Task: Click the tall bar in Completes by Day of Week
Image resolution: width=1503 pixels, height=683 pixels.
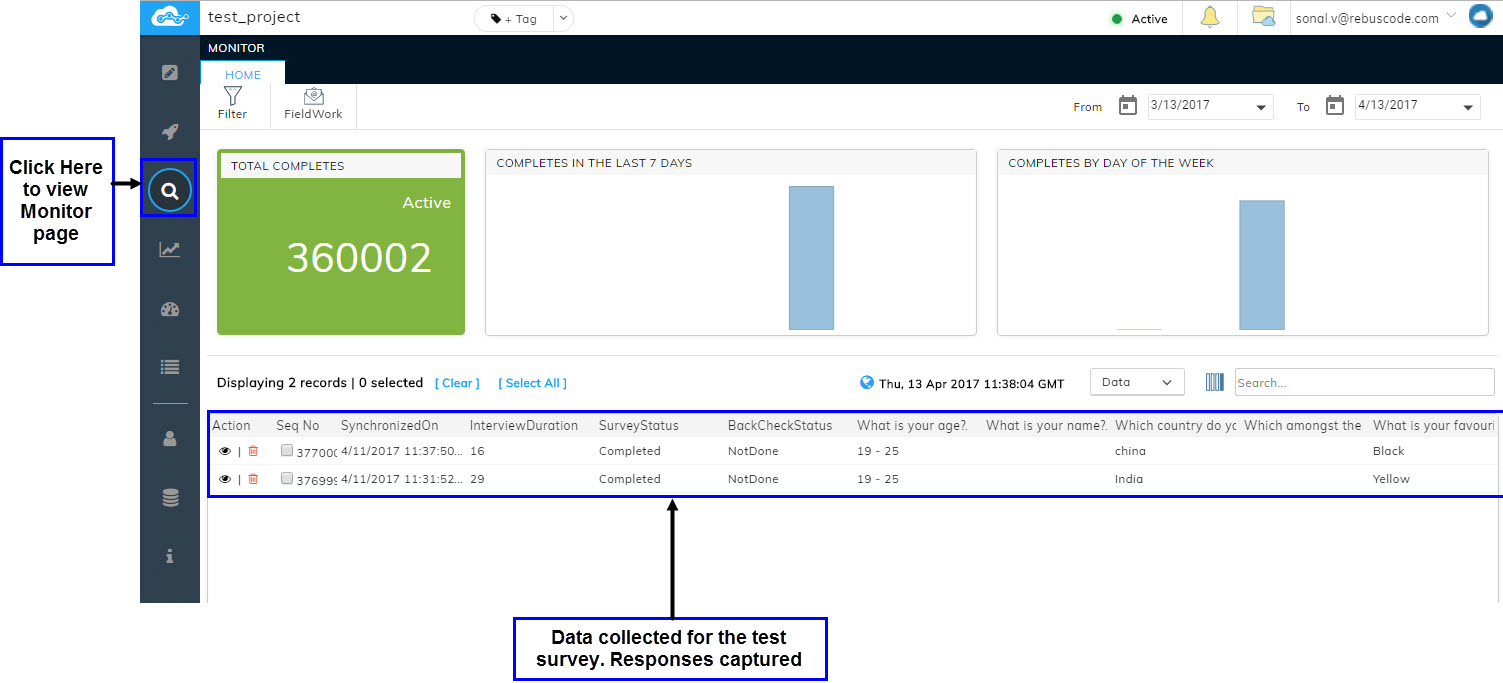Action: click(x=1262, y=265)
